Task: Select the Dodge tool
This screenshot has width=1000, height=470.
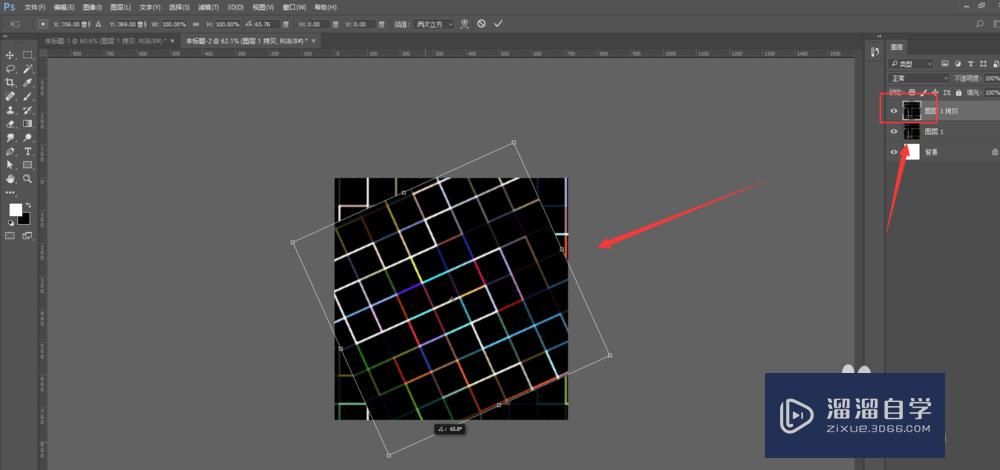Action: [28, 138]
